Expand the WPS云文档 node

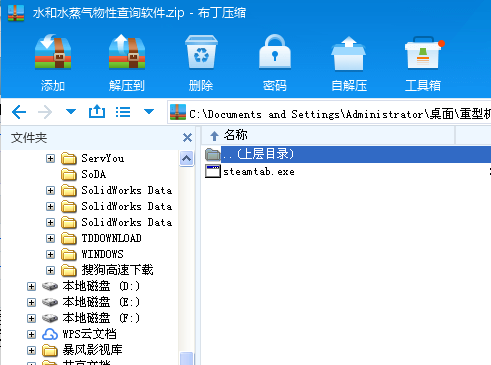pyautogui.click(x=31, y=334)
